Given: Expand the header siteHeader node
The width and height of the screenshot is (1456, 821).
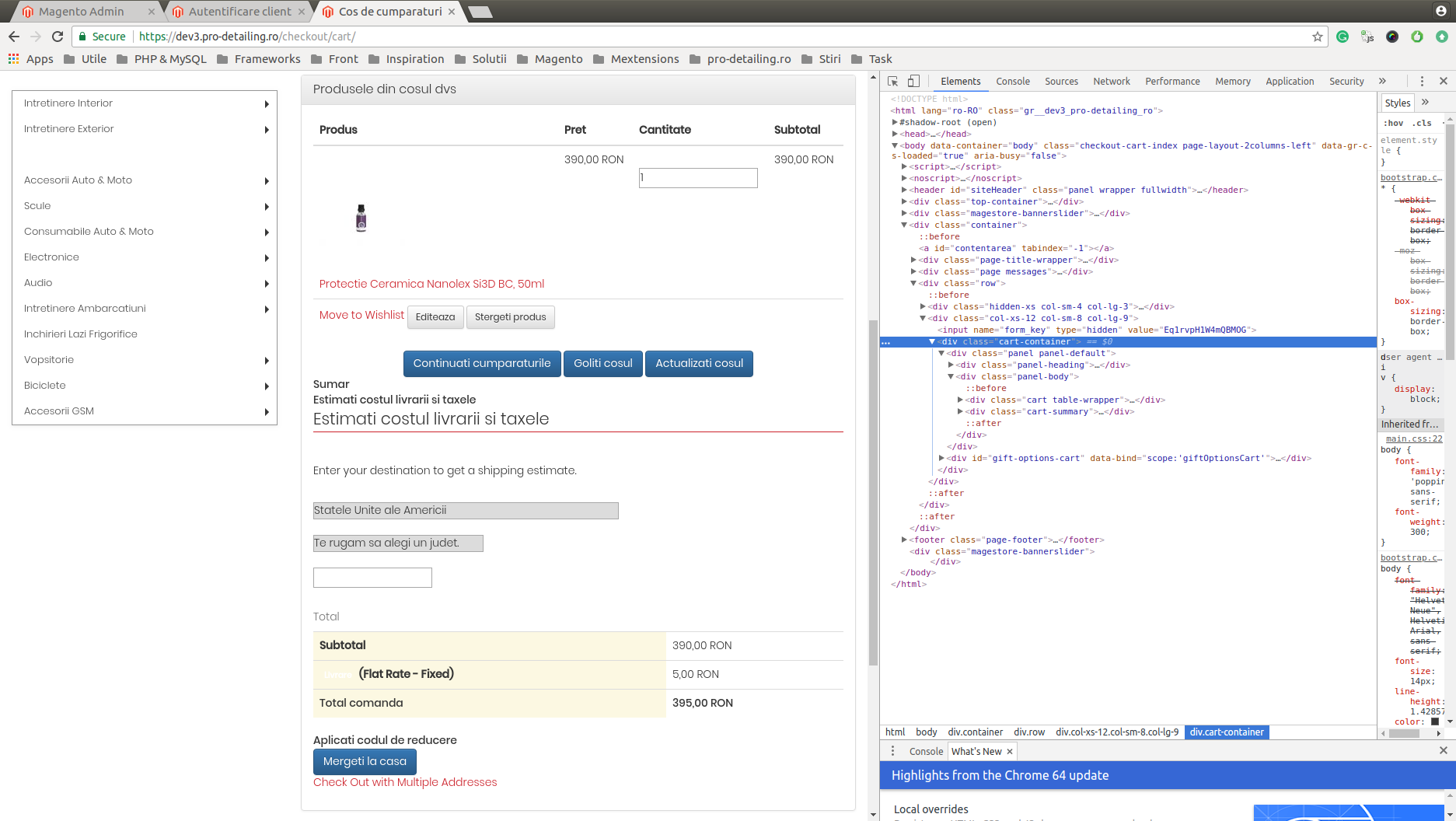Looking at the screenshot, I should coord(904,190).
